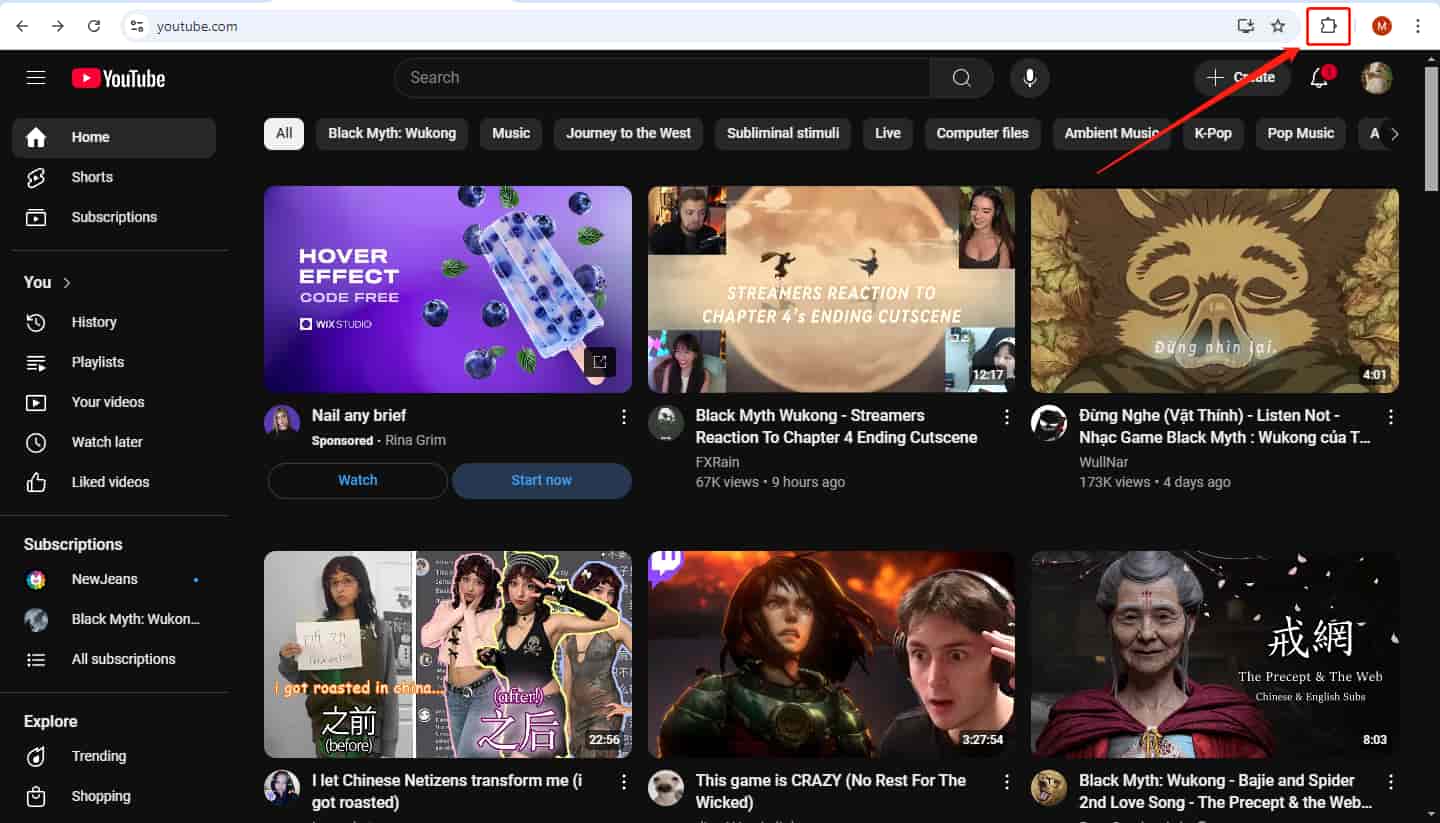Open Liked videos in the sidebar
The width and height of the screenshot is (1440, 823).
(114, 482)
